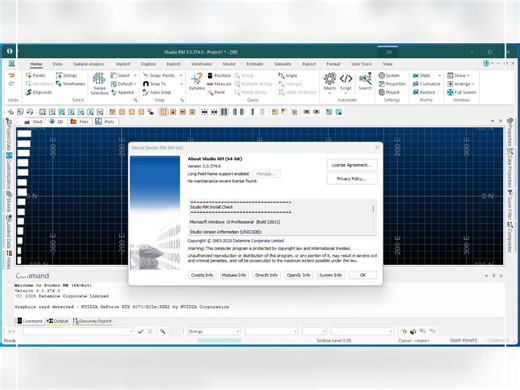The width and height of the screenshot is (520, 390).
Task: Select the Strings selection tool
Action: click(x=67, y=75)
